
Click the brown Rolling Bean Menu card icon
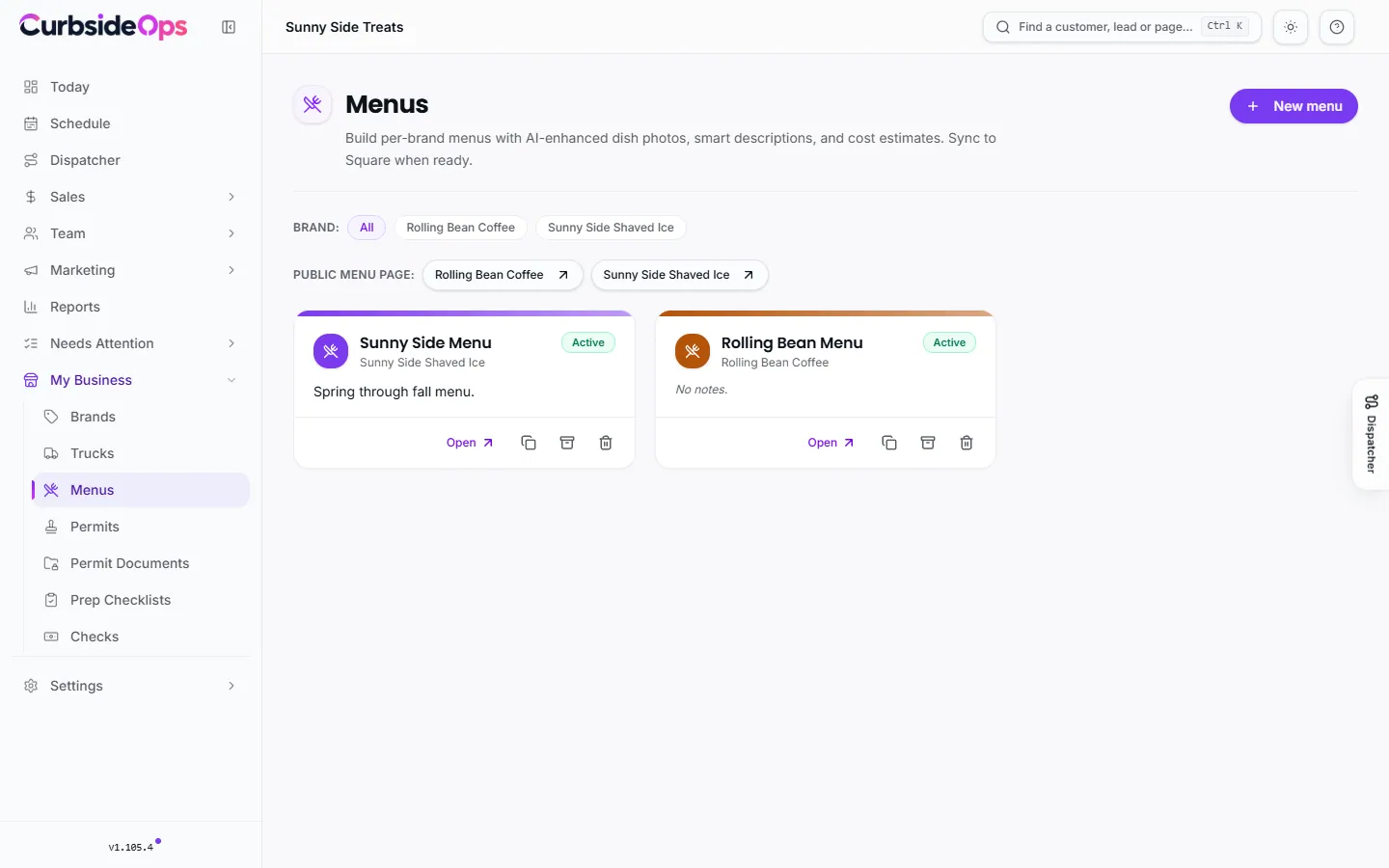(693, 351)
